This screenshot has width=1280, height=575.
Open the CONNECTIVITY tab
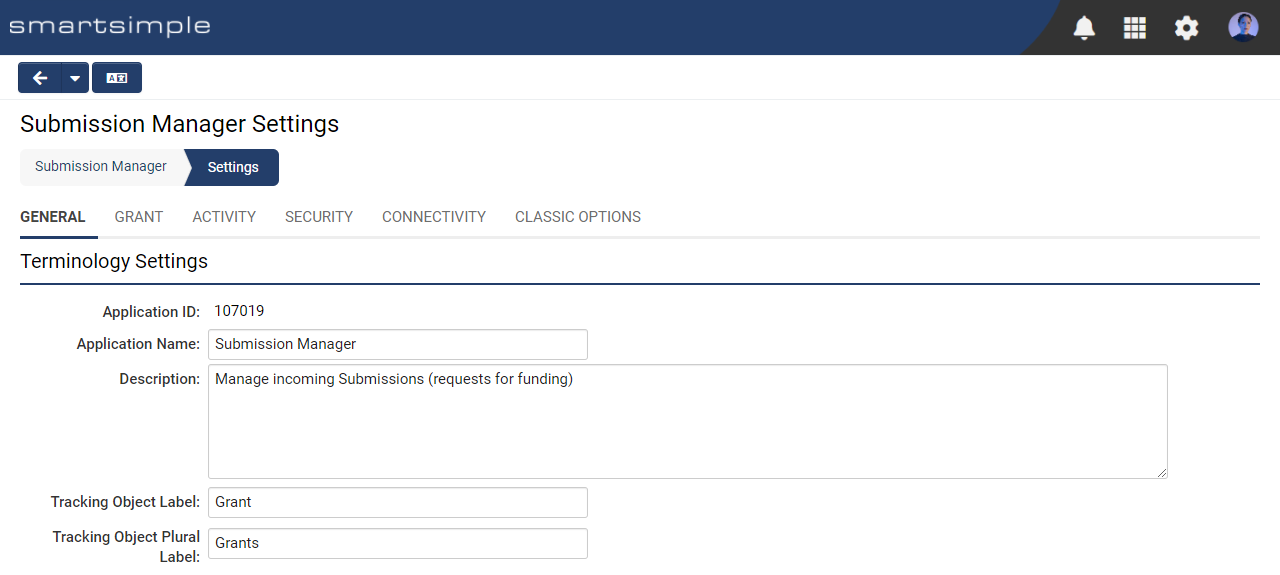[x=434, y=217]
